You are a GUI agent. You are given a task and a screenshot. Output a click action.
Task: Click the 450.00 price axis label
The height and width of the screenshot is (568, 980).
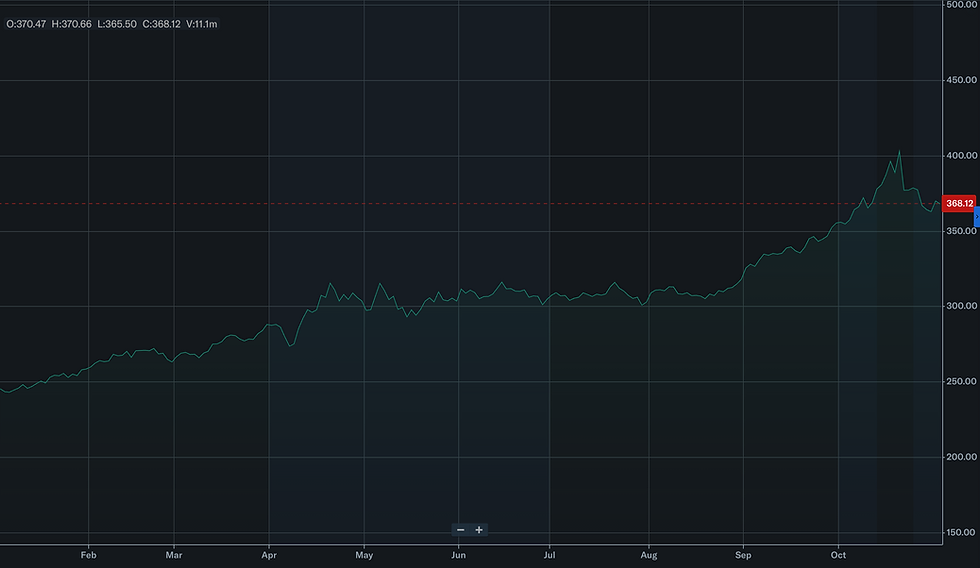tap(961, 80)
